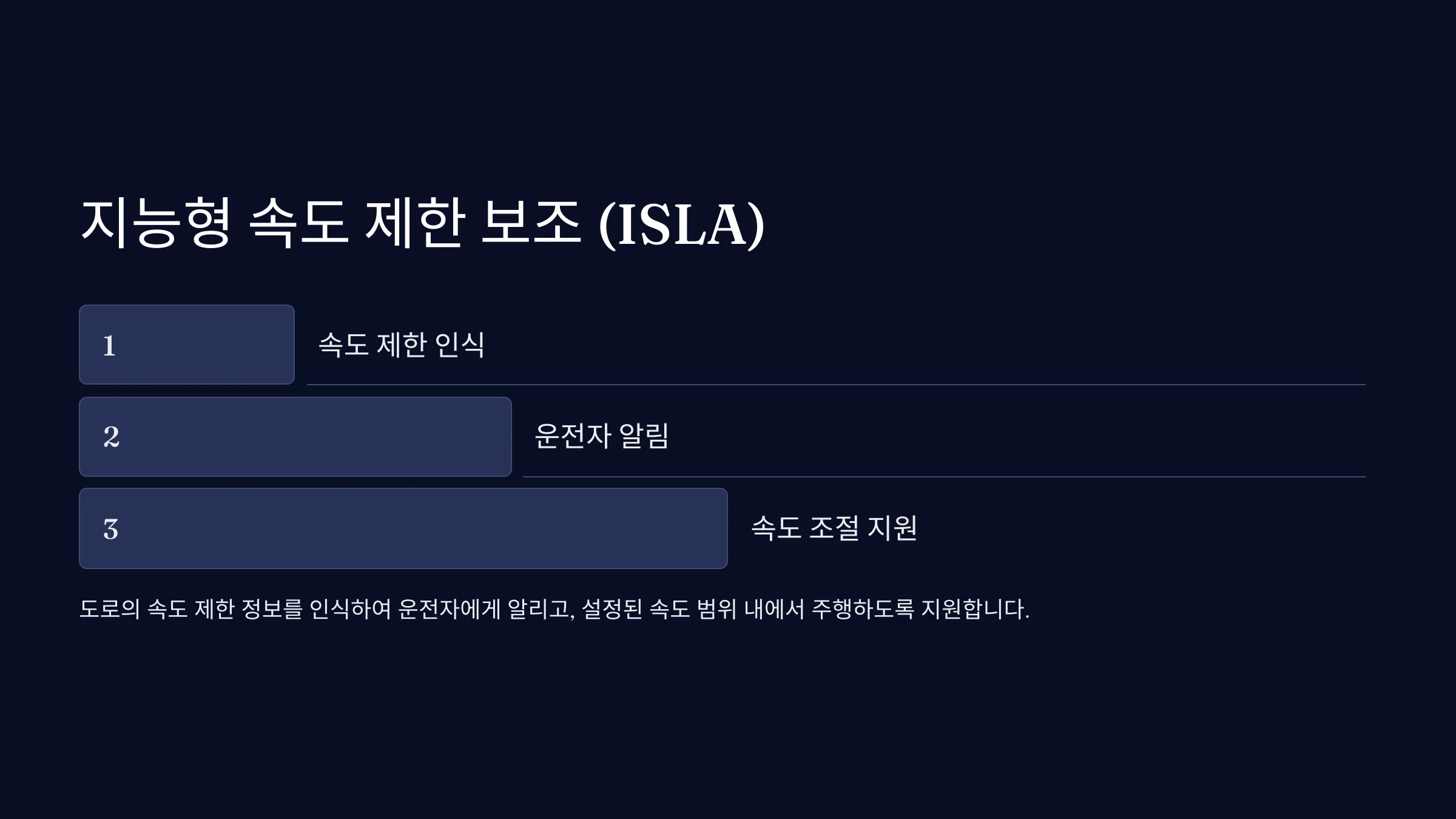Screen dimensions: 1456x819
Task: Select the divider line under 운전자 알림
Action: 945,477
